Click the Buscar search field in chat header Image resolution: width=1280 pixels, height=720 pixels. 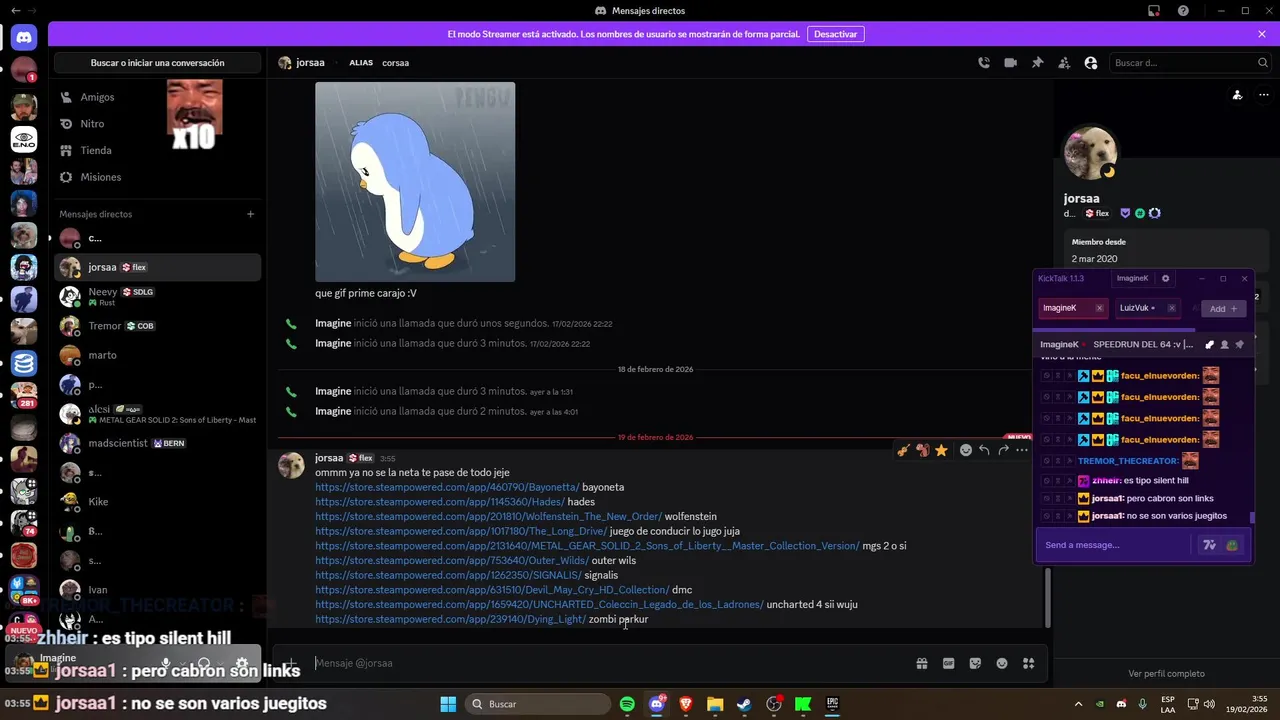(x=1190, y=62)
